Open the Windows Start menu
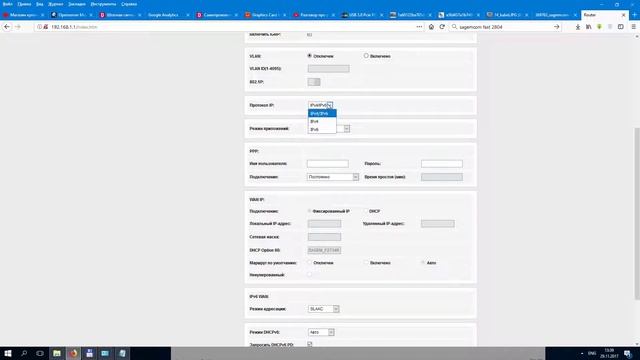This screenshot has width=640, height=360. click(x=8, y=353)
